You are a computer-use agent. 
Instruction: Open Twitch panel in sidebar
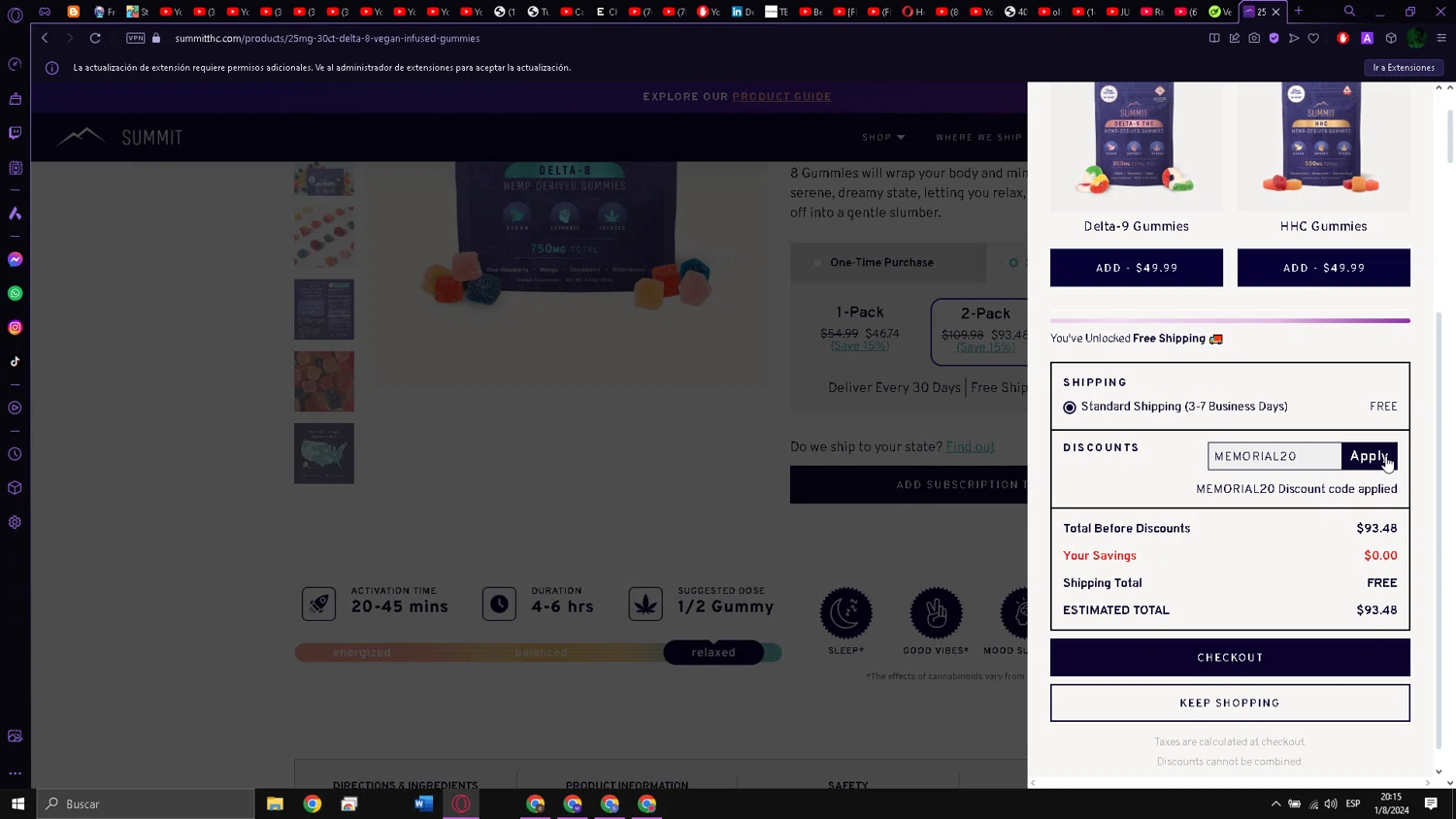(15, 133)
